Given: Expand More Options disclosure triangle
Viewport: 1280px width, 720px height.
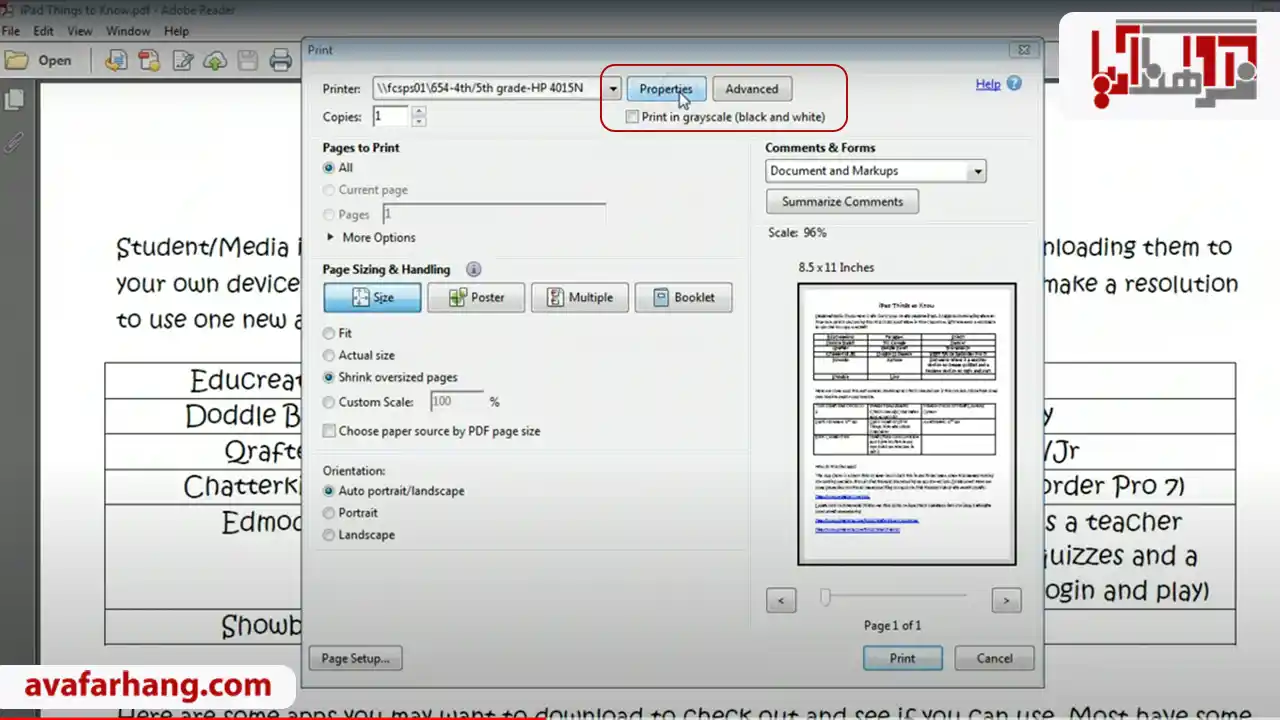Looking at the screenshot, I should click(x=330, y=237).
